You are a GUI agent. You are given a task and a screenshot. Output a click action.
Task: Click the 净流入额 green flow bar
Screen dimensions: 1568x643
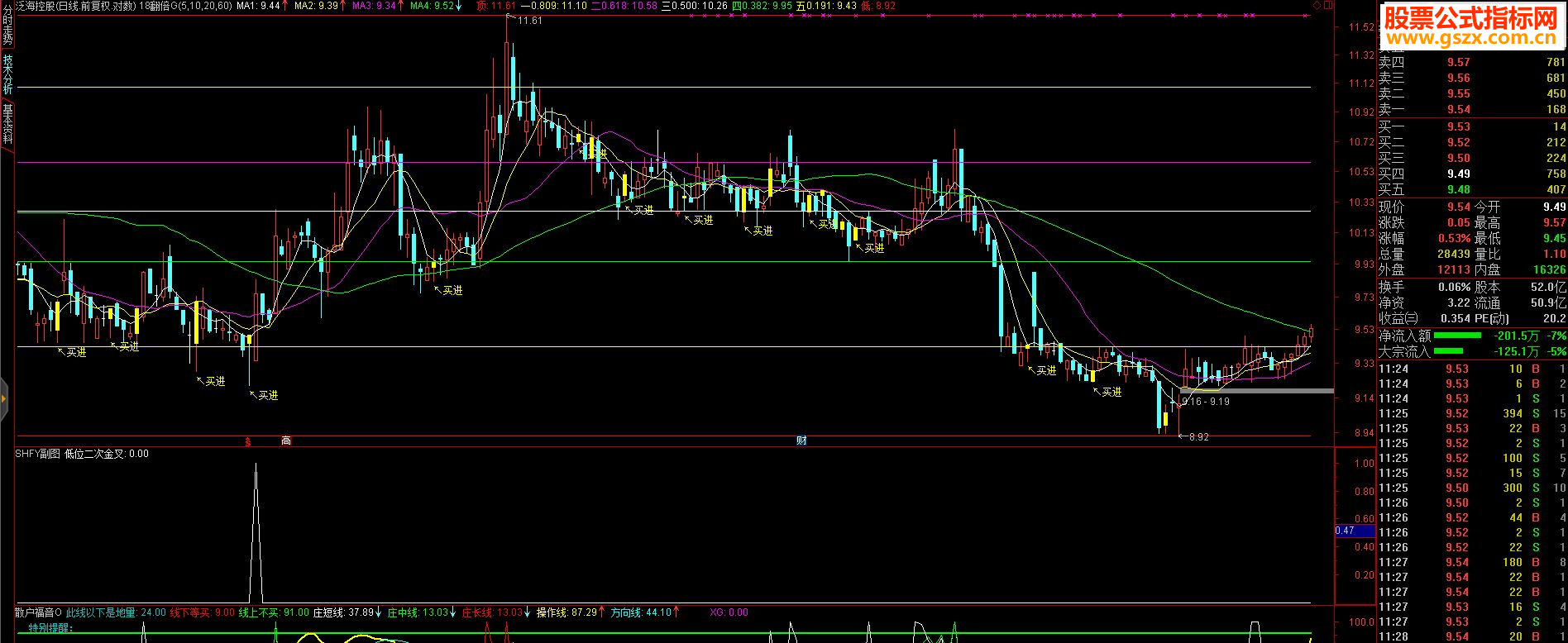(1457, 336)
